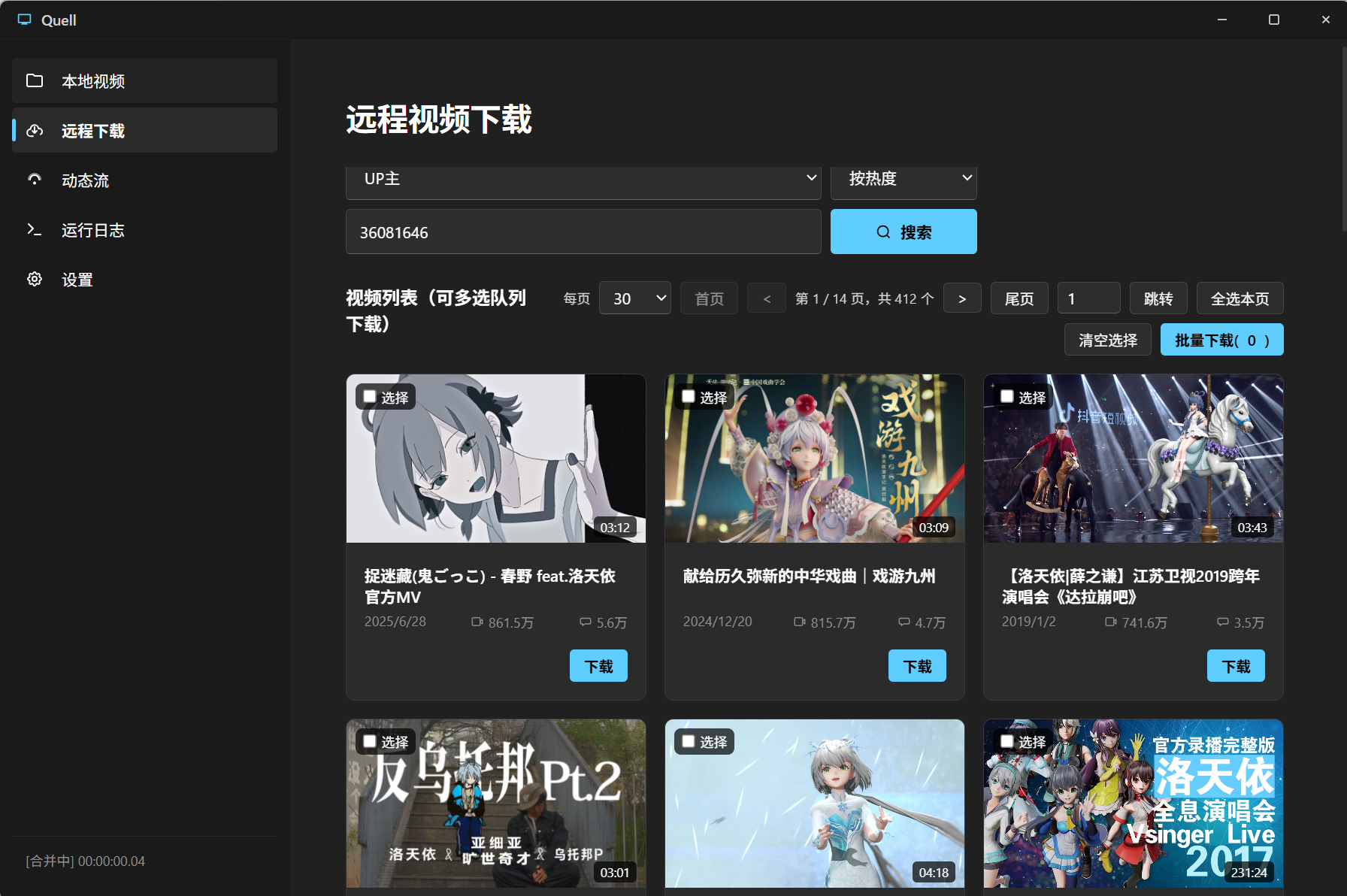Click the 反乌托邦Pt.2 video thumbnail
The height and width of the screenshot is (896, 1347).
495,803
